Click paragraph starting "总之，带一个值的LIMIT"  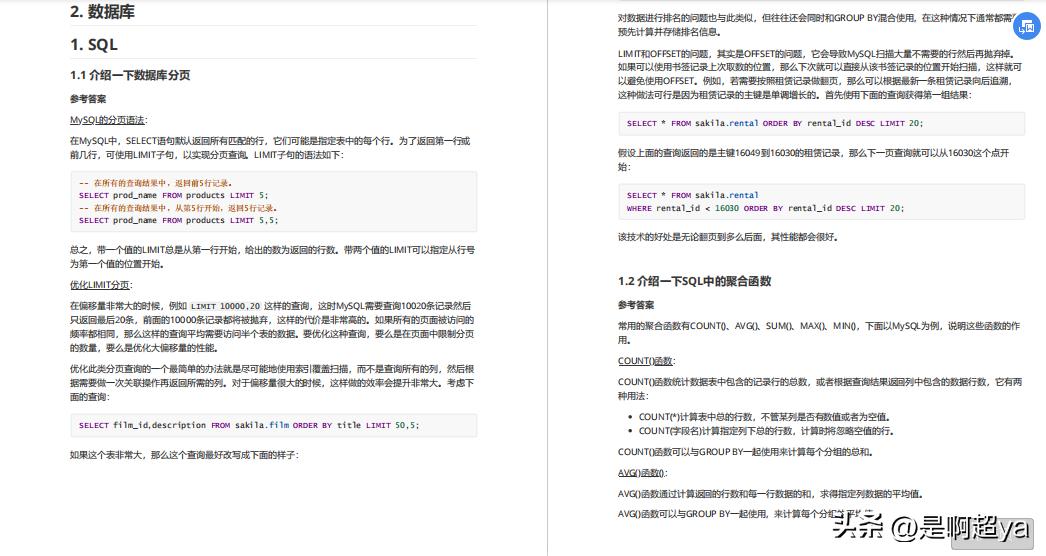point(272,257)
